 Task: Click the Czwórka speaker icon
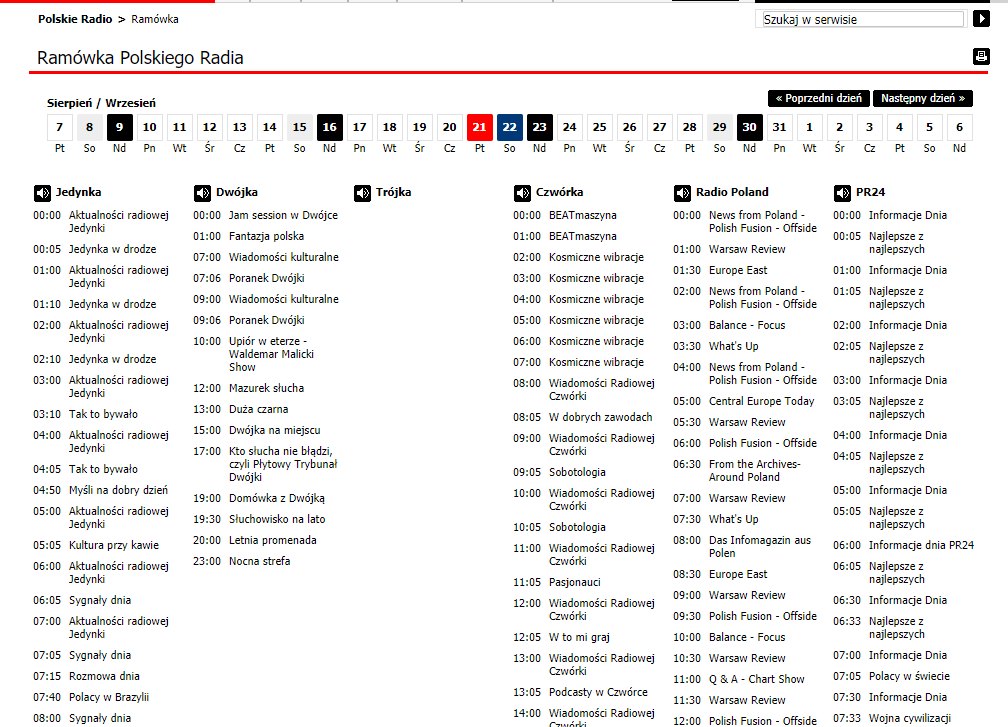click(x=522, y=193)
